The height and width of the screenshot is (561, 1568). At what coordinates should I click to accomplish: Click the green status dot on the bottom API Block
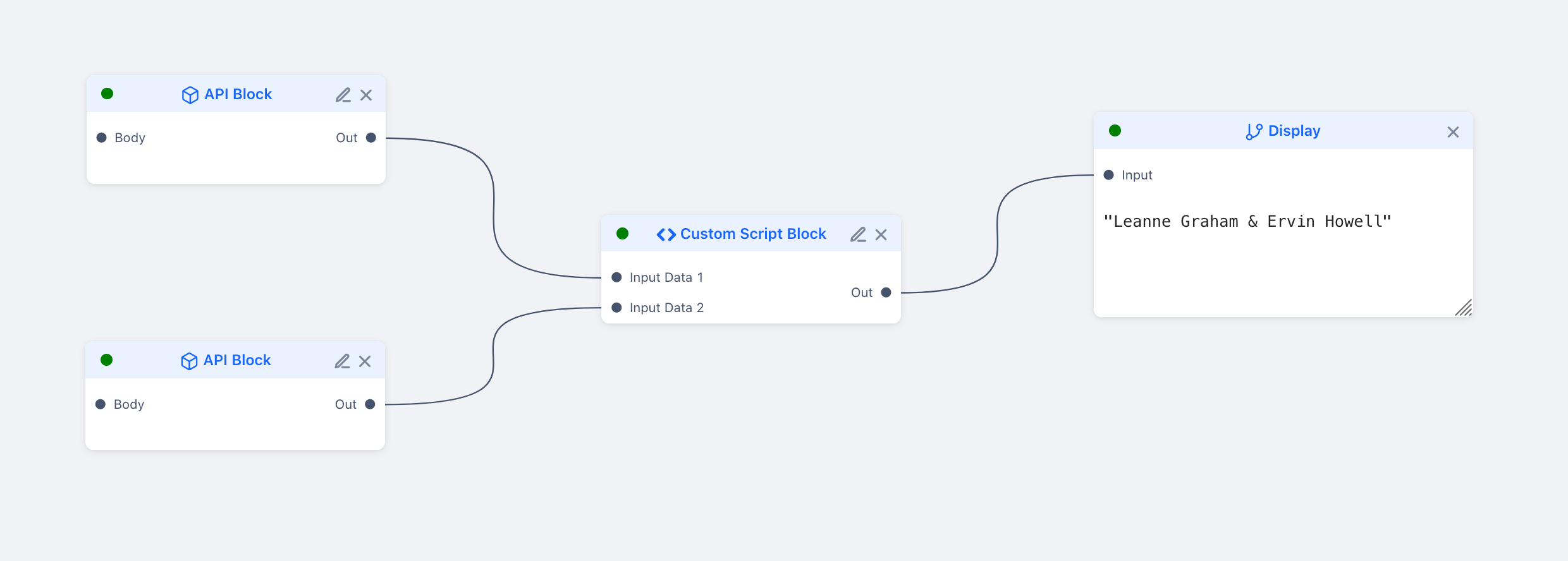[106, 359]
